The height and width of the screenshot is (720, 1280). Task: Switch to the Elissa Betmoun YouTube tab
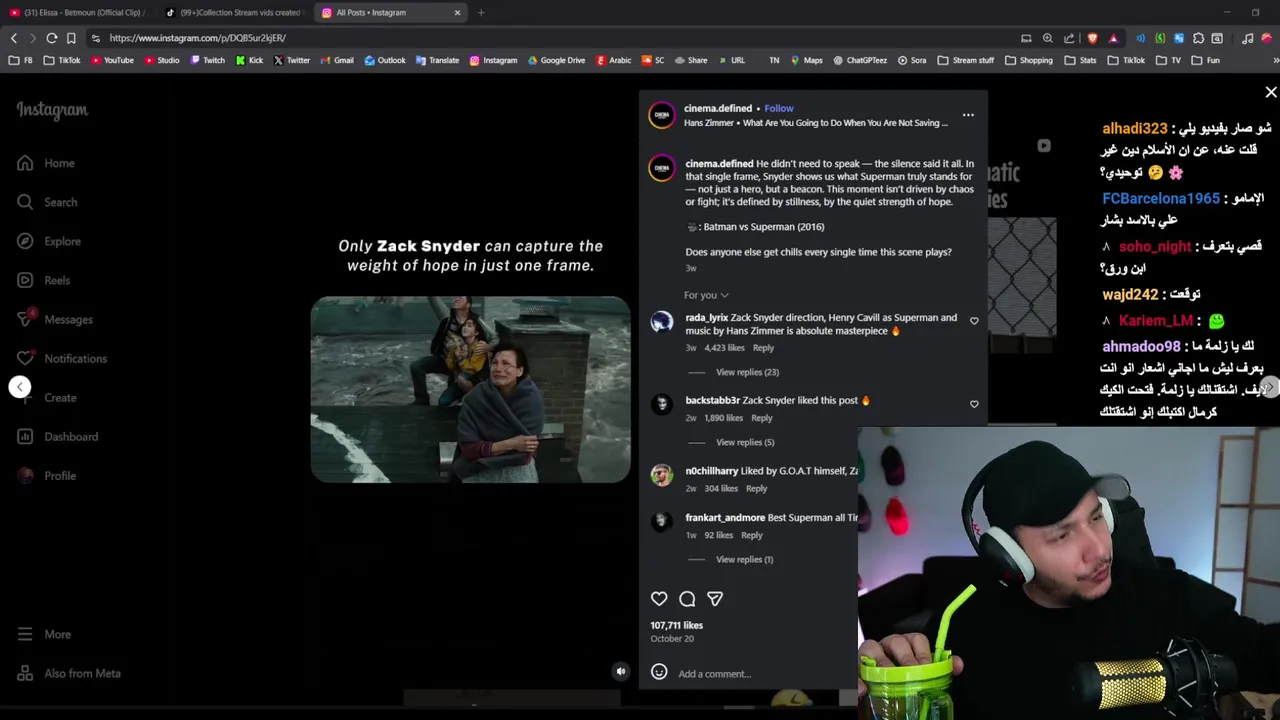(x=79, y=12)
